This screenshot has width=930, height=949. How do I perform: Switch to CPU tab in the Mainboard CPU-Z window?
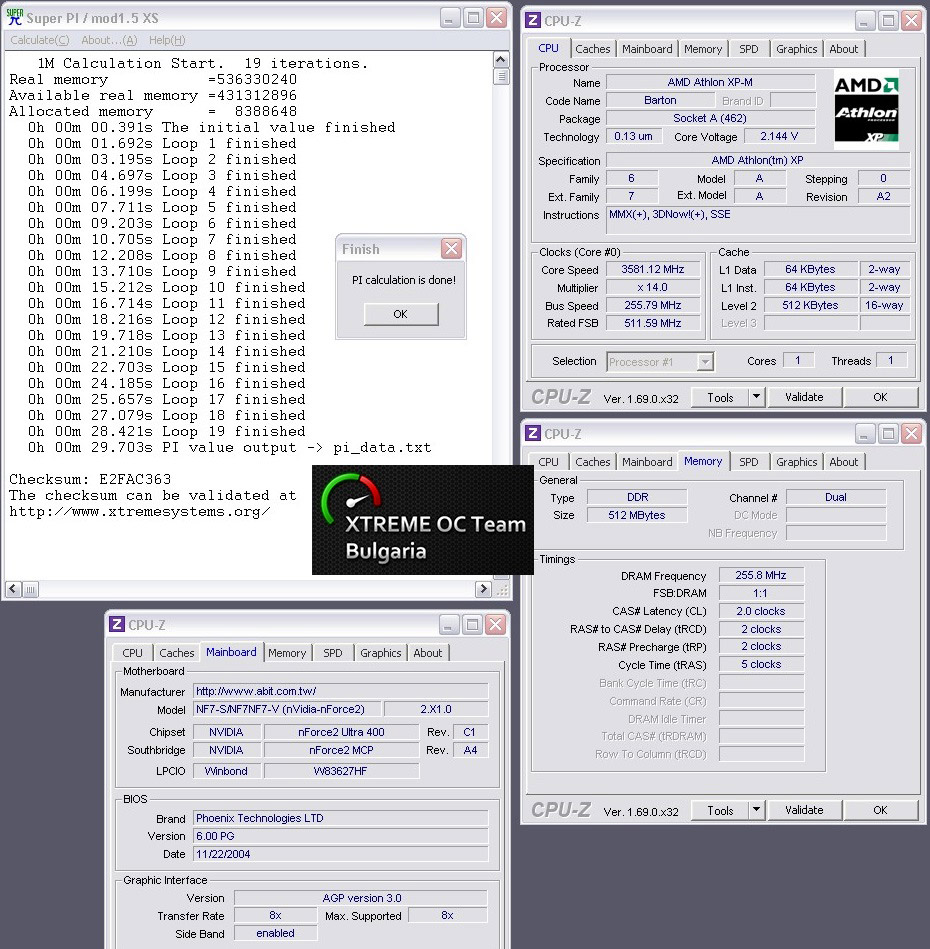click(133, 653)
